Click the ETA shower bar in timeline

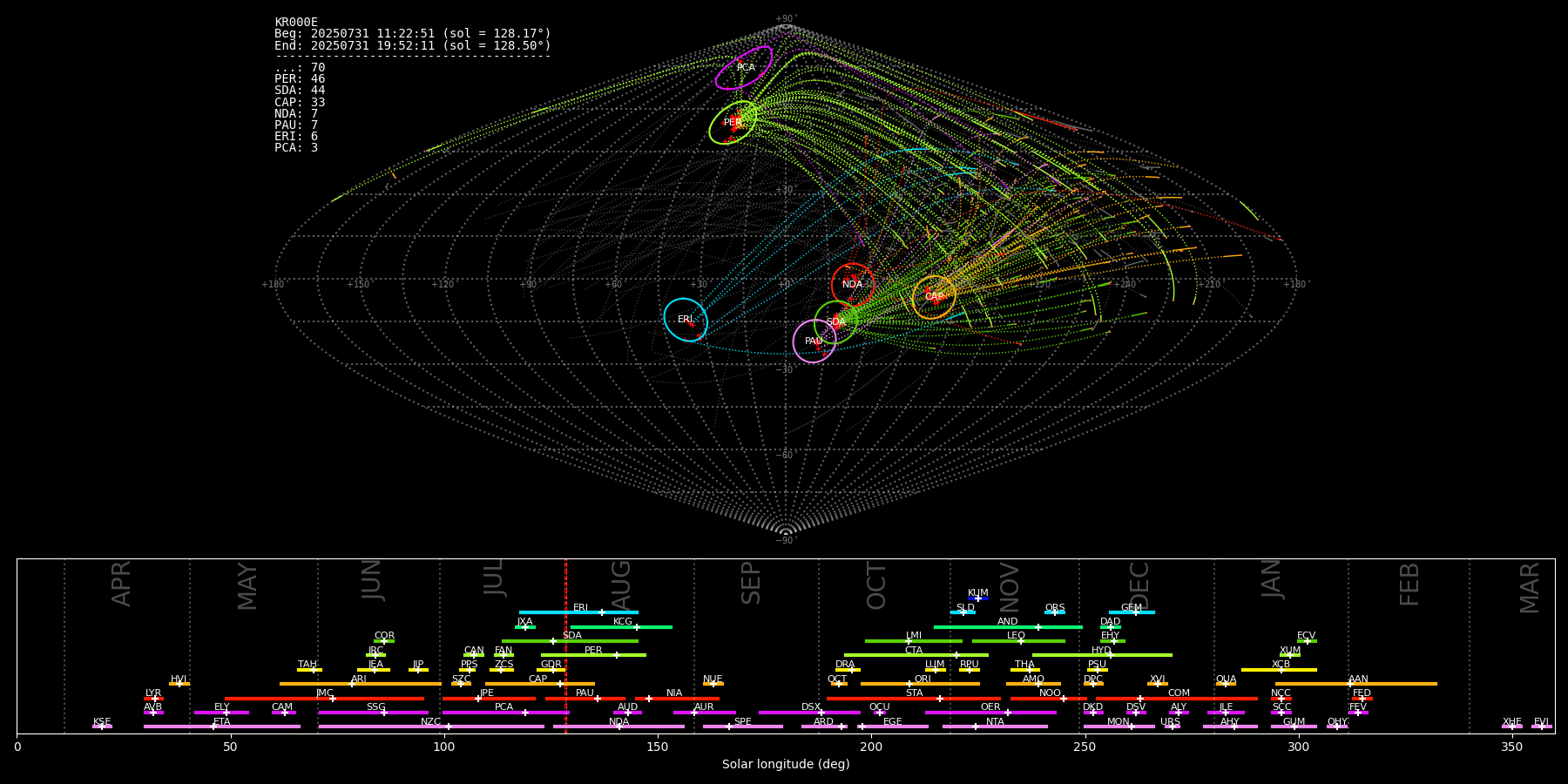click(222, 727)
